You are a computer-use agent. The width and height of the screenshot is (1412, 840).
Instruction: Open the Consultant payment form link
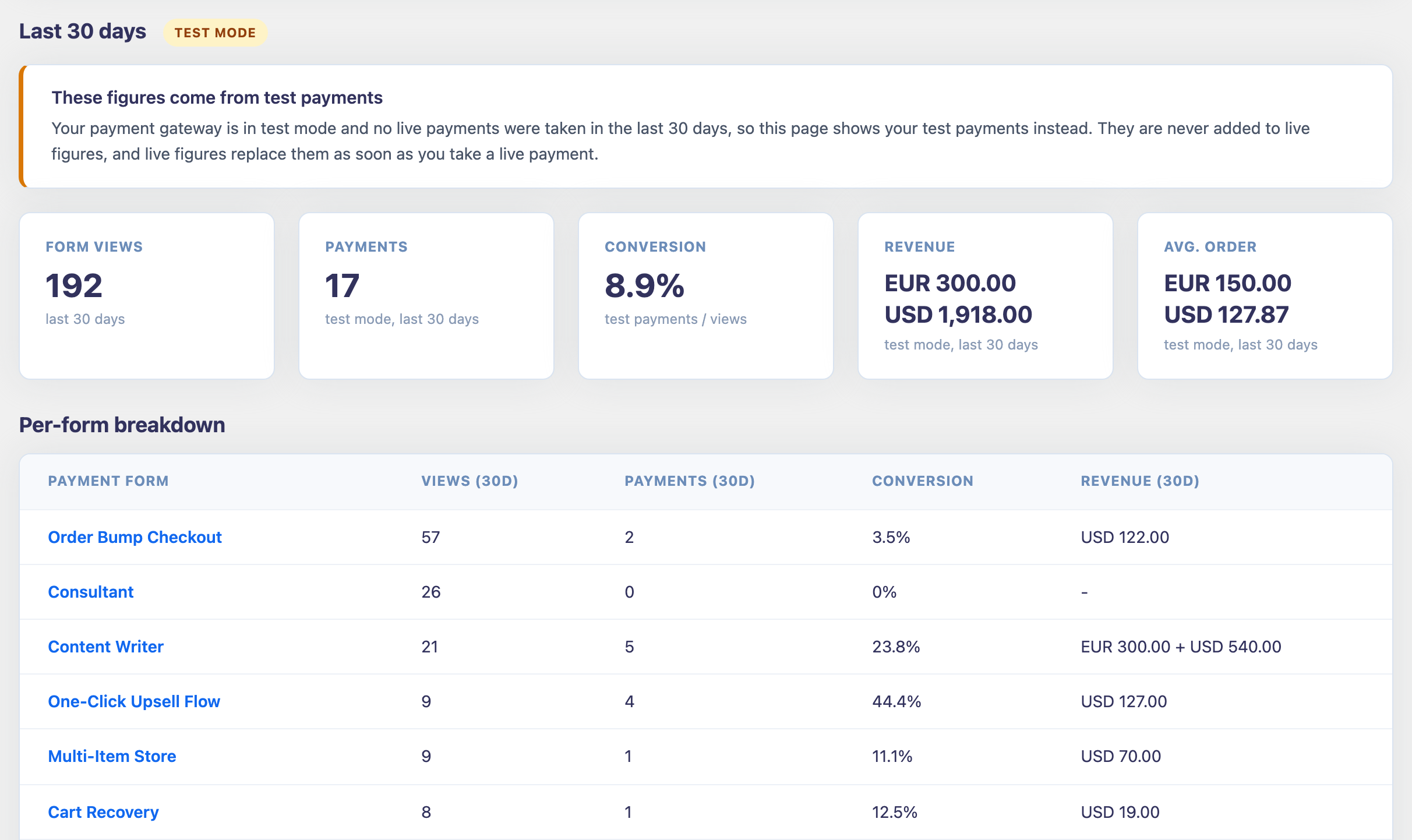click(90, 592)
